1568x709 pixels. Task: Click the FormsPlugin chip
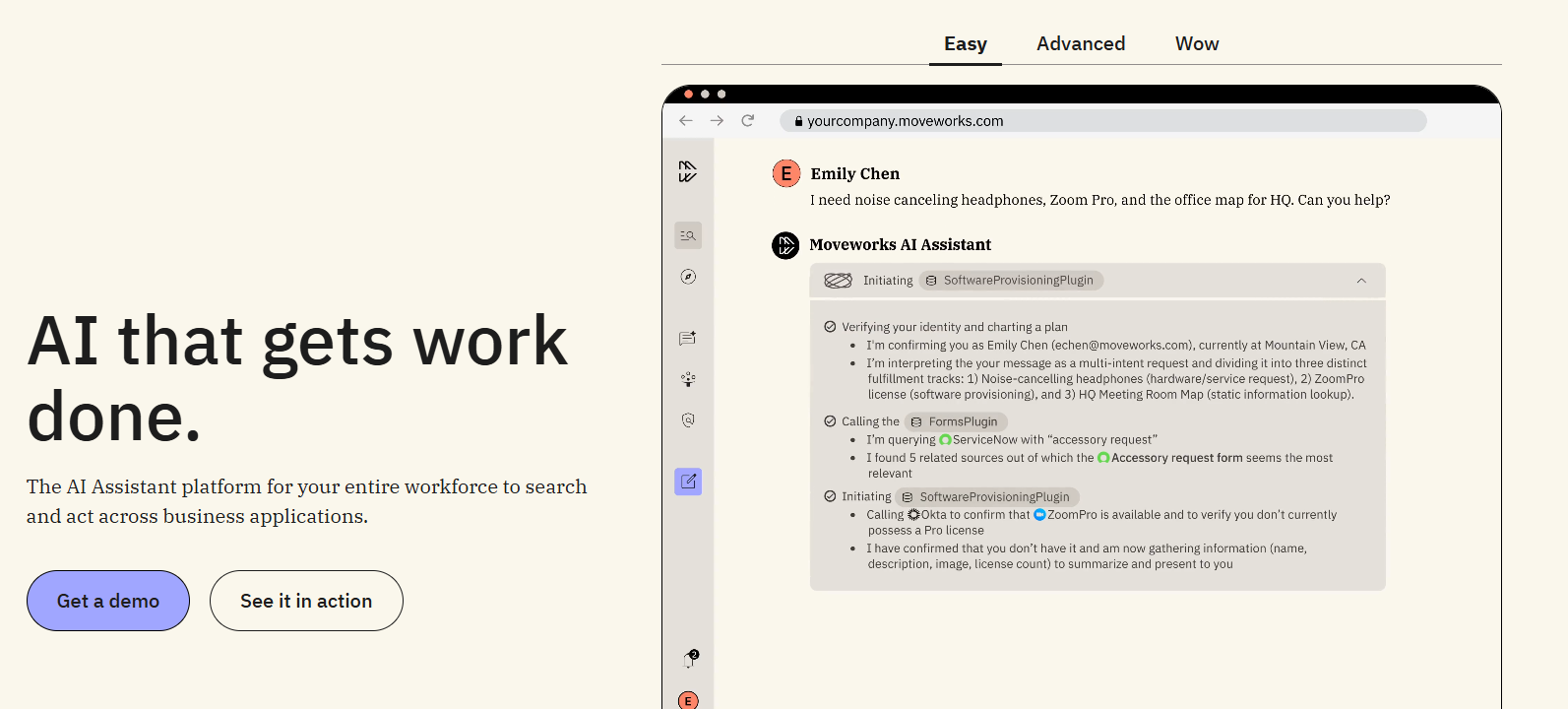coord(956,421)
